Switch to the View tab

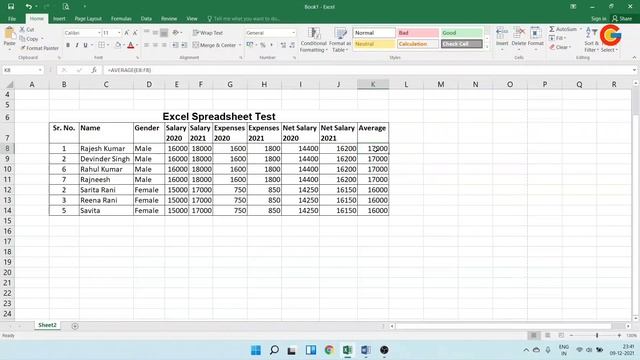[x=192, y=19]
